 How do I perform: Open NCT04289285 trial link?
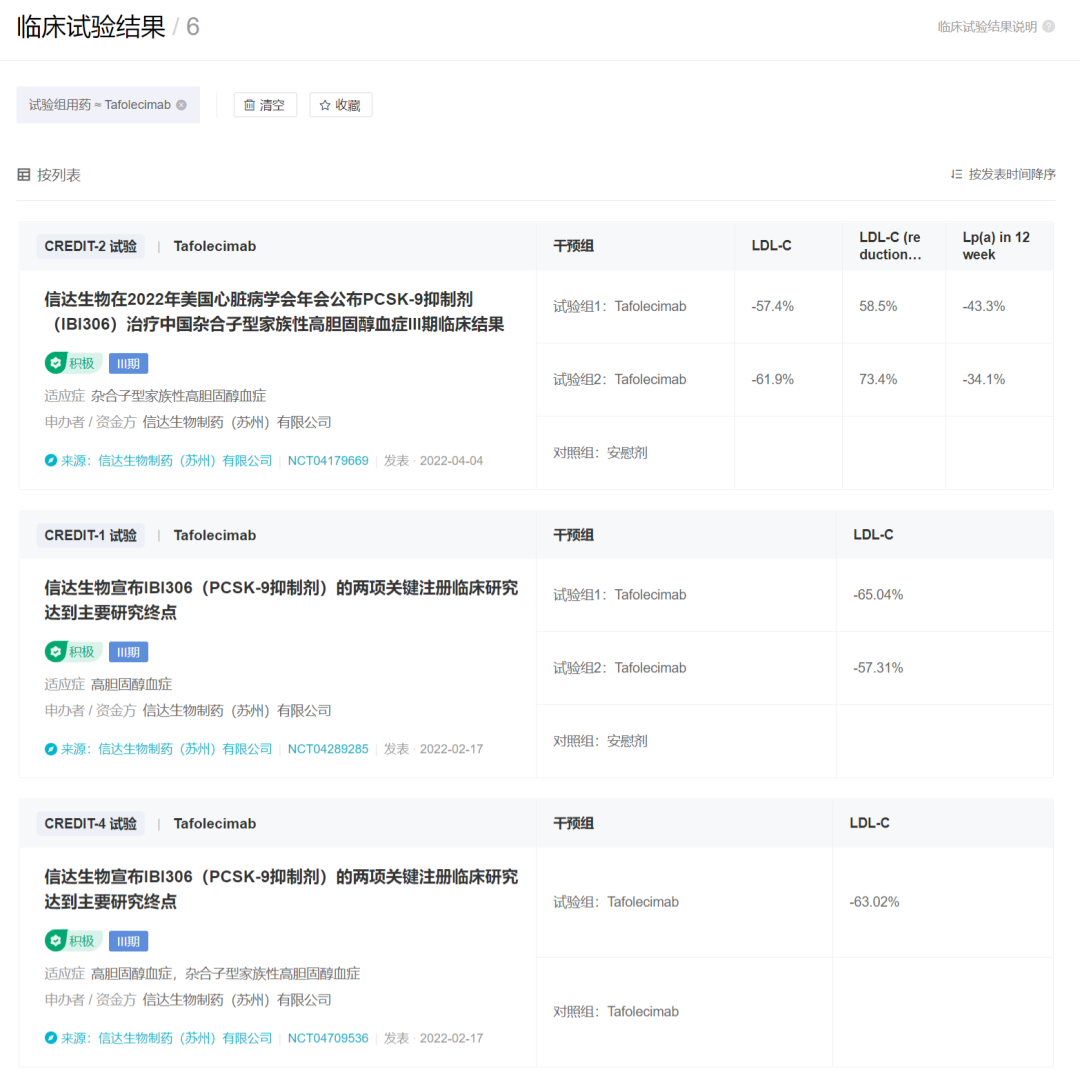click(328, 749)
